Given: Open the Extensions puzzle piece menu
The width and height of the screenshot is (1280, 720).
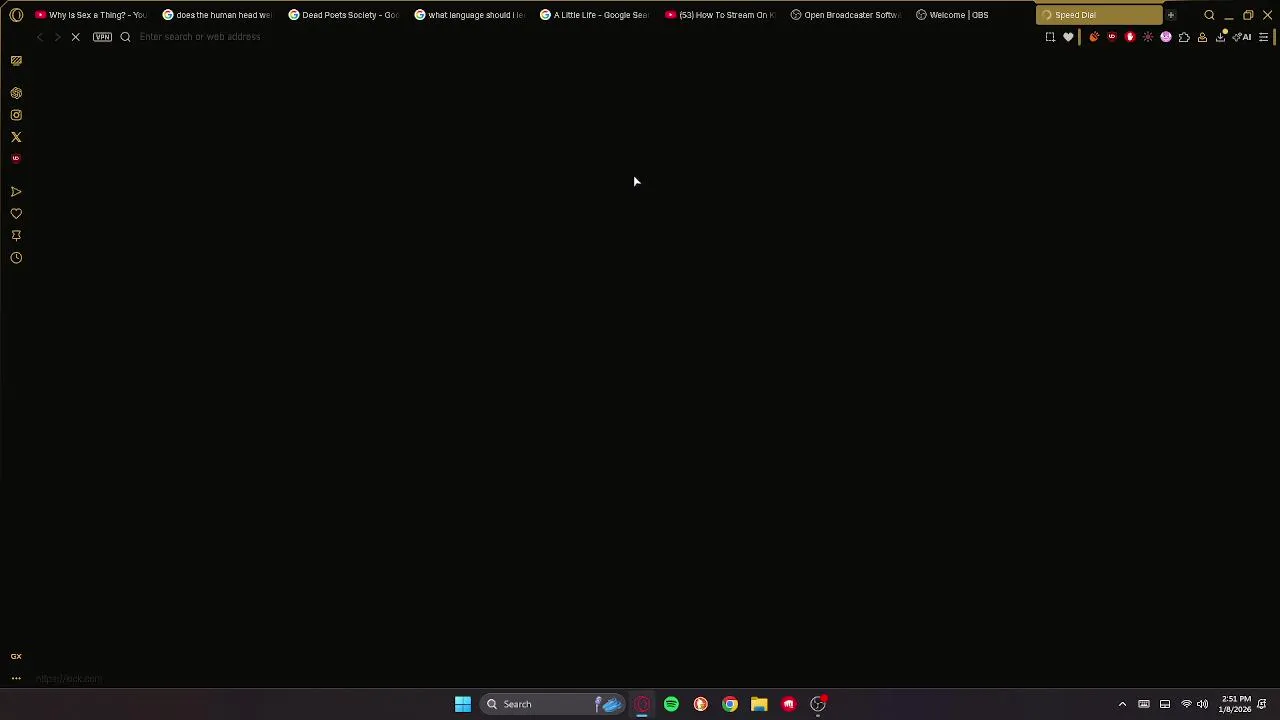Looking at the screenshot, I should pos(1184,37).
